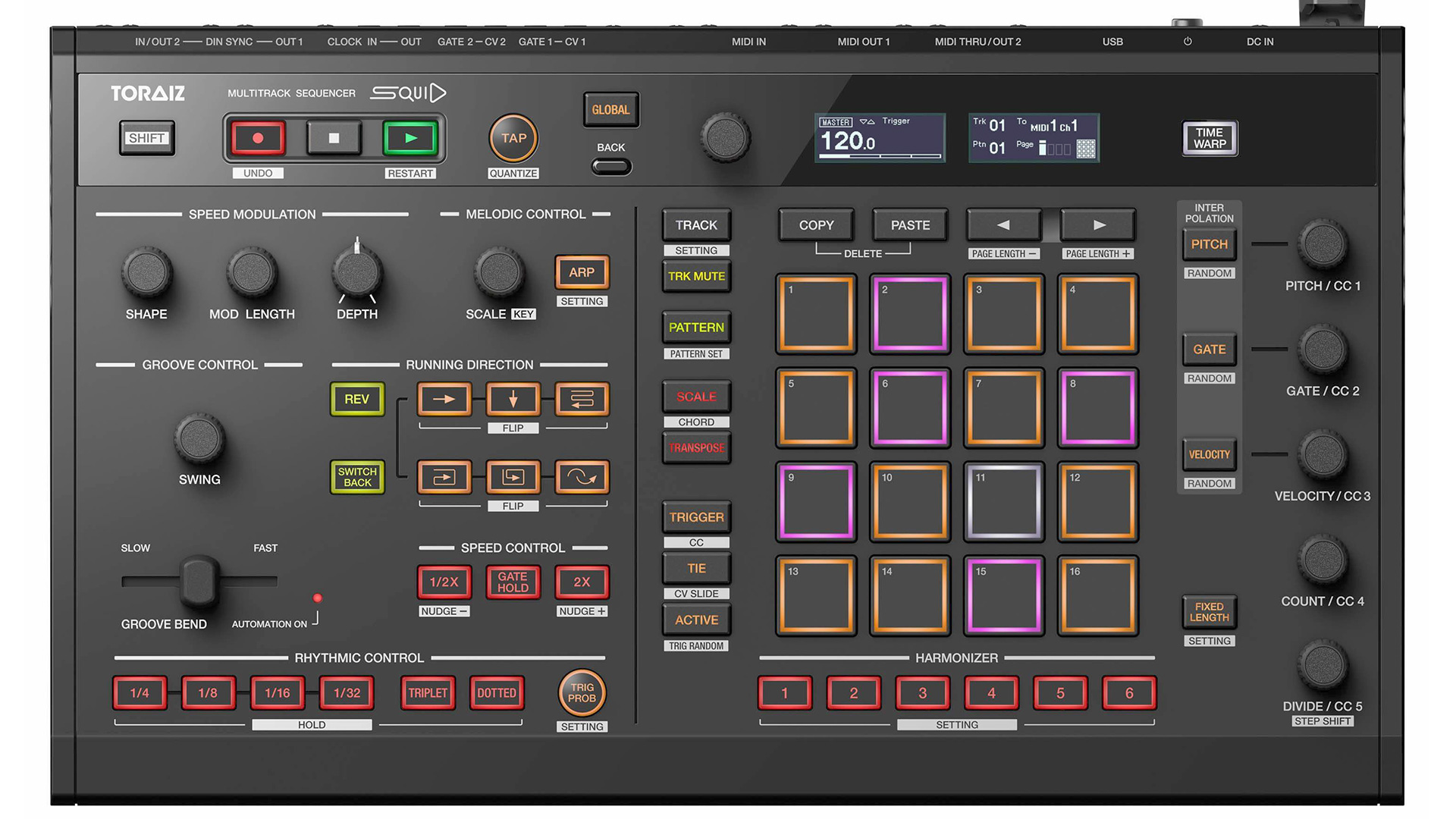This screenshot has height=819, width=1456.
Task: Click the small BACK button
Action: pyautogui.click(x=611, y=167)
